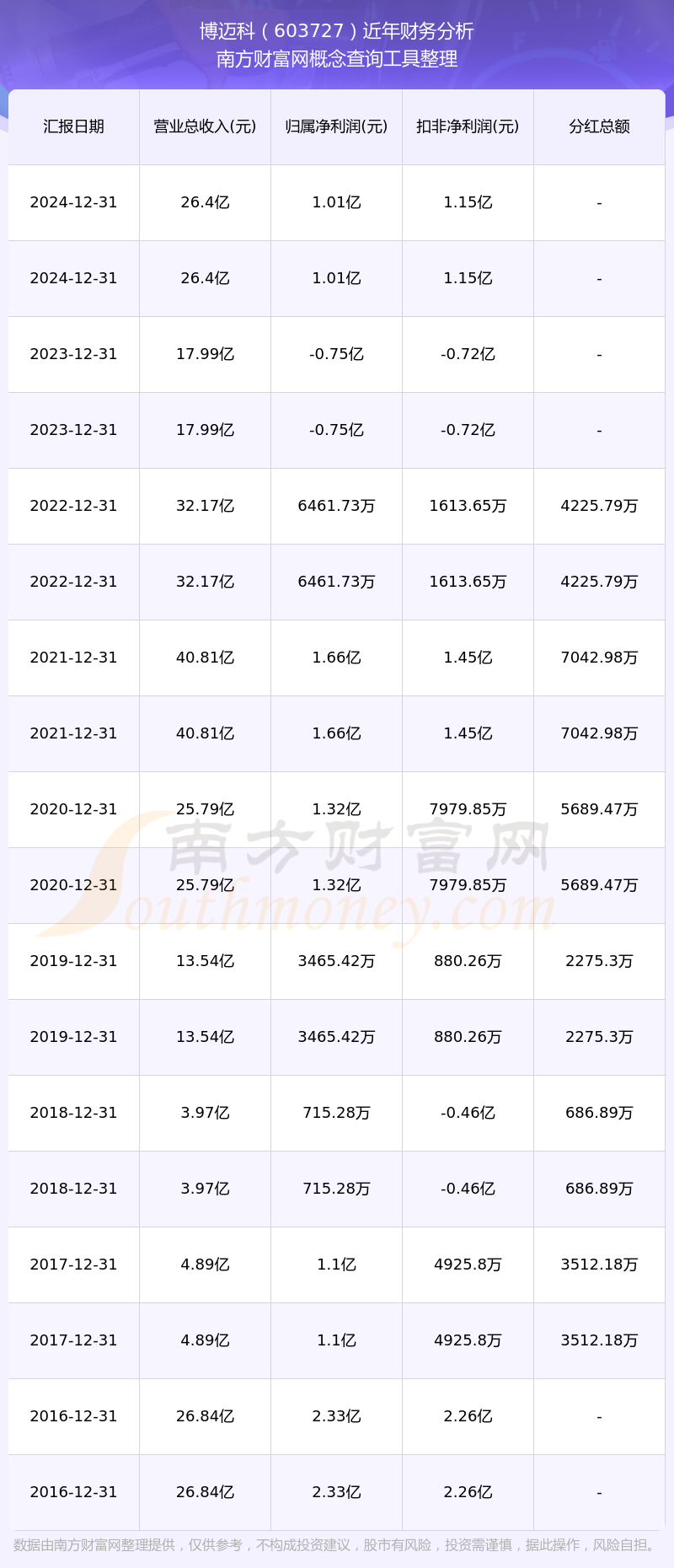Click the 南方财富网概念查询工具整理 subtitle
Screen dimensions: 674x1568
(337, 59)
